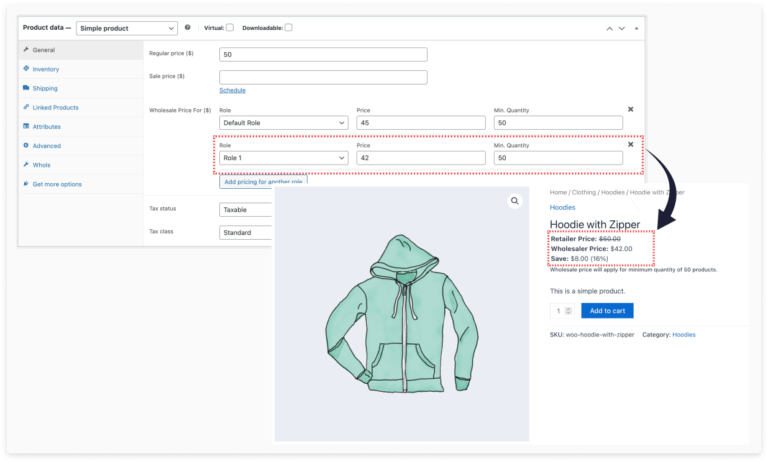The width and height of the screenshot is (768, 462).
Task: Open the Advanced tab
Action: coord(81,146)
